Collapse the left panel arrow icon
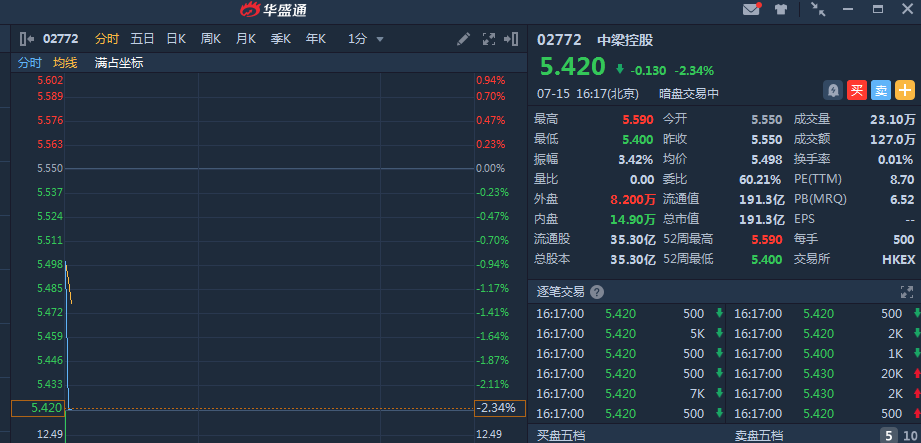Image resolution: width=921 pixels, height=443 pixels. (x=26, y=39)
